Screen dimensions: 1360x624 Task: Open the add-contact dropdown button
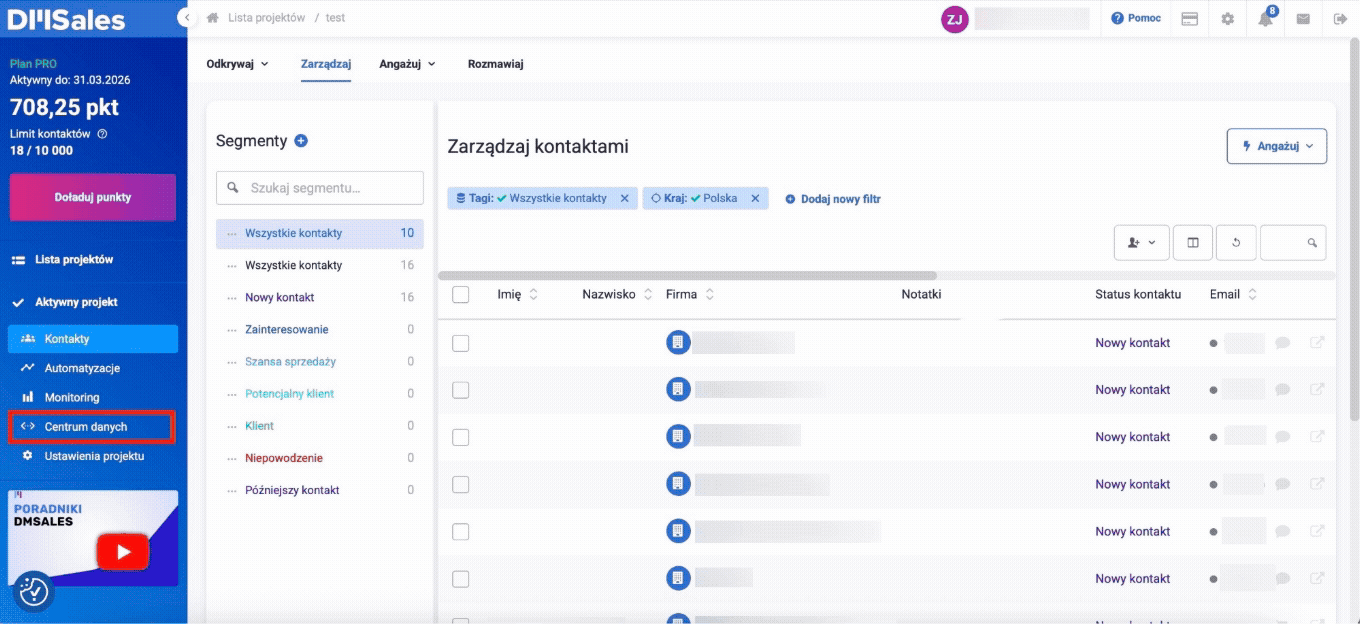tap(1141, 243)
